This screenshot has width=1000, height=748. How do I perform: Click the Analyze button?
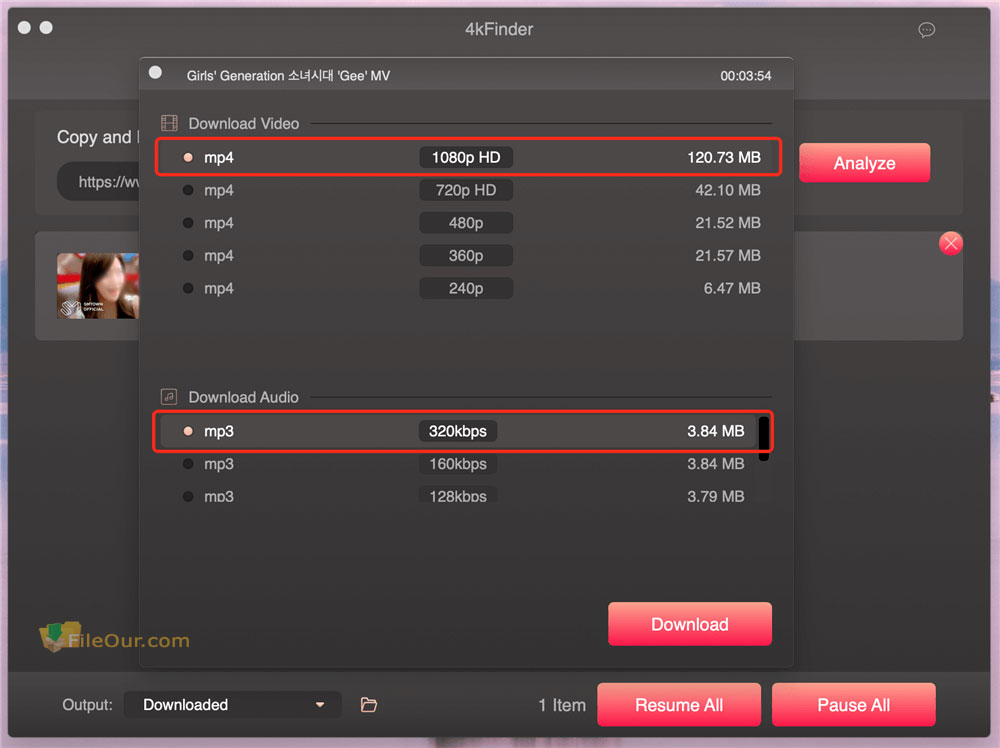click(x=864, y=163)
